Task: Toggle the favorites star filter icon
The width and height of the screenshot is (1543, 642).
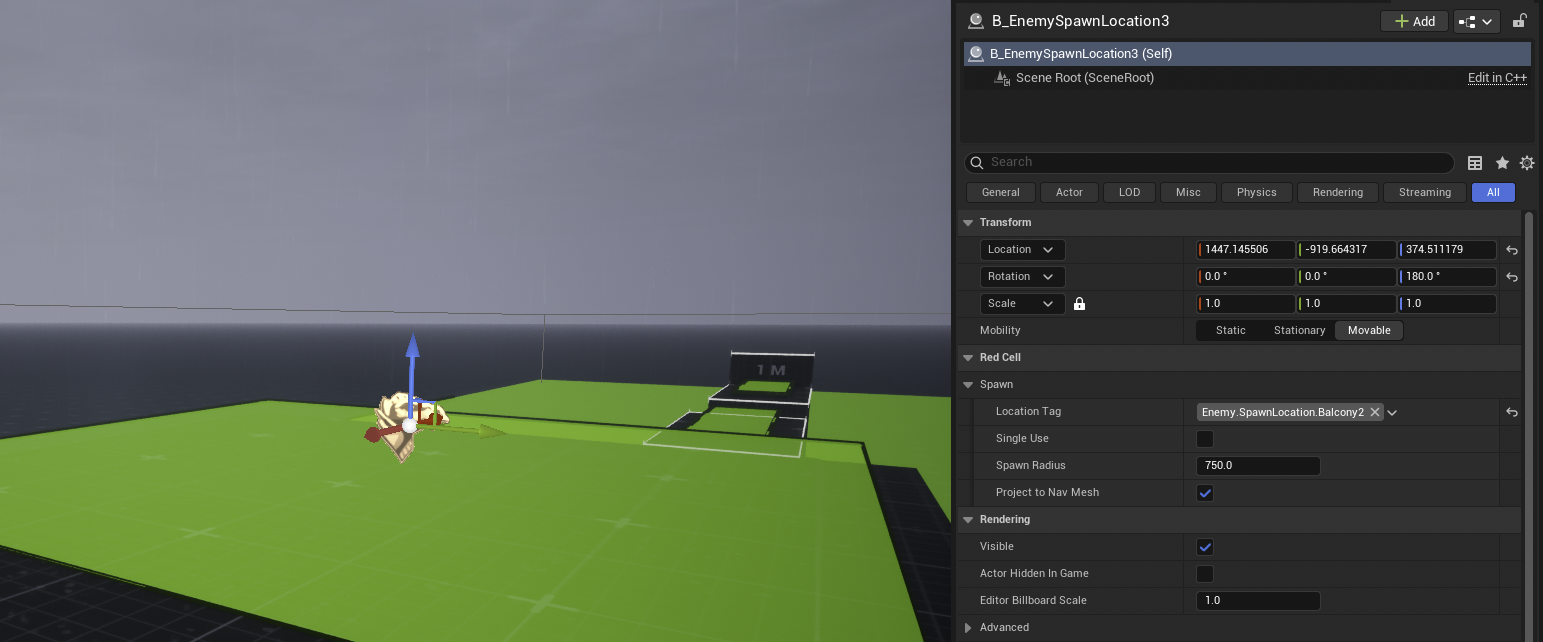Action: click(x=1502, y=163)
